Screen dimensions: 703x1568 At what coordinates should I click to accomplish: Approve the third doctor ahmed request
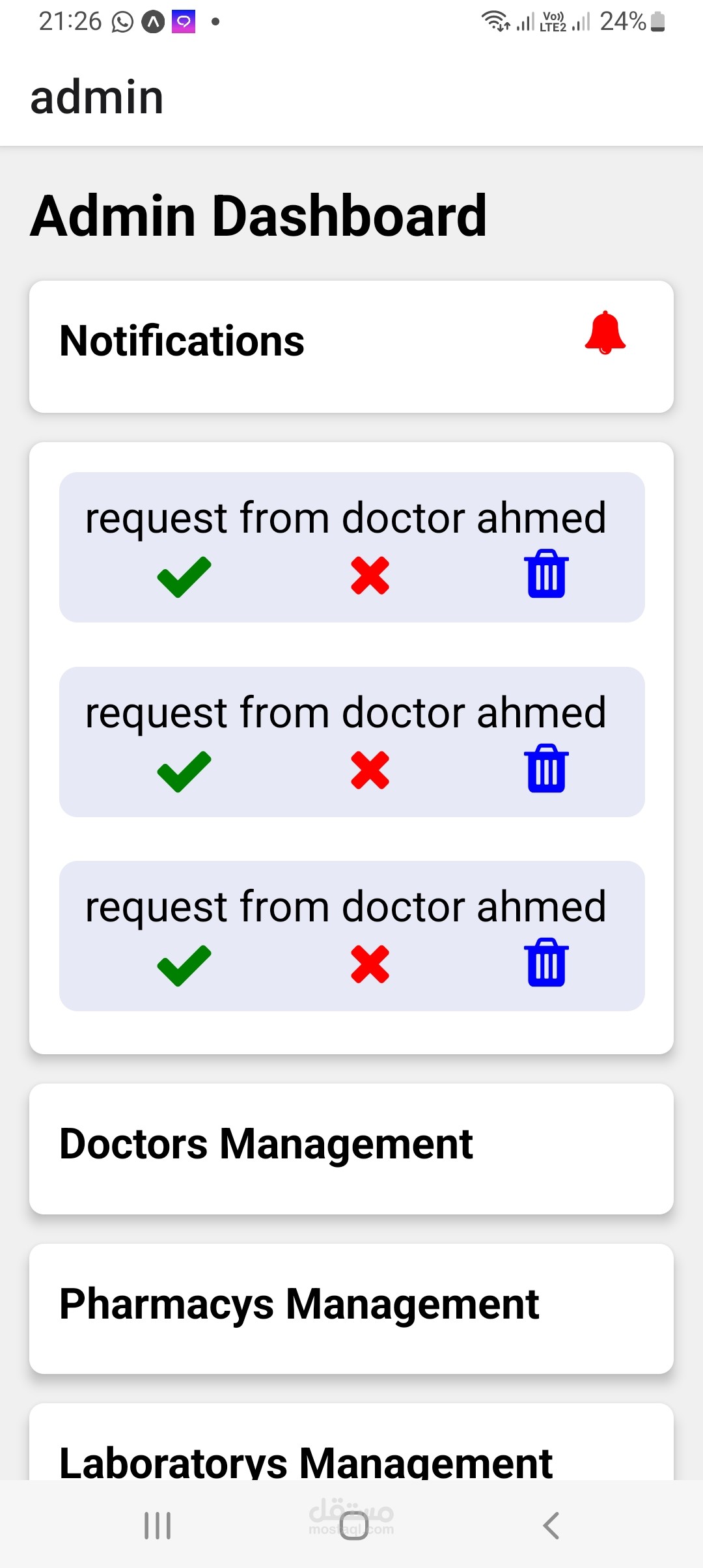184,965
